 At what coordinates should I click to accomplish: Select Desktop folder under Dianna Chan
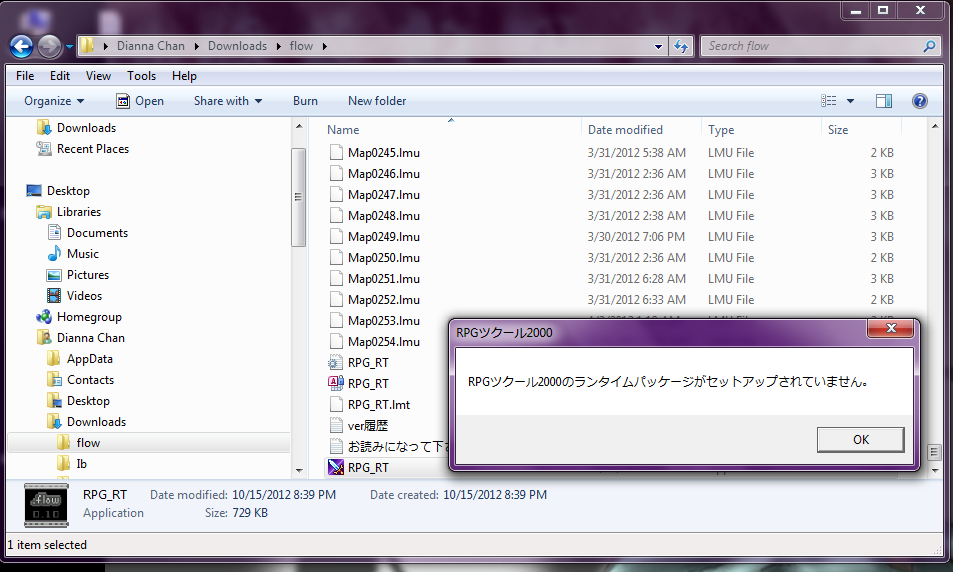(x=88, y=401)
